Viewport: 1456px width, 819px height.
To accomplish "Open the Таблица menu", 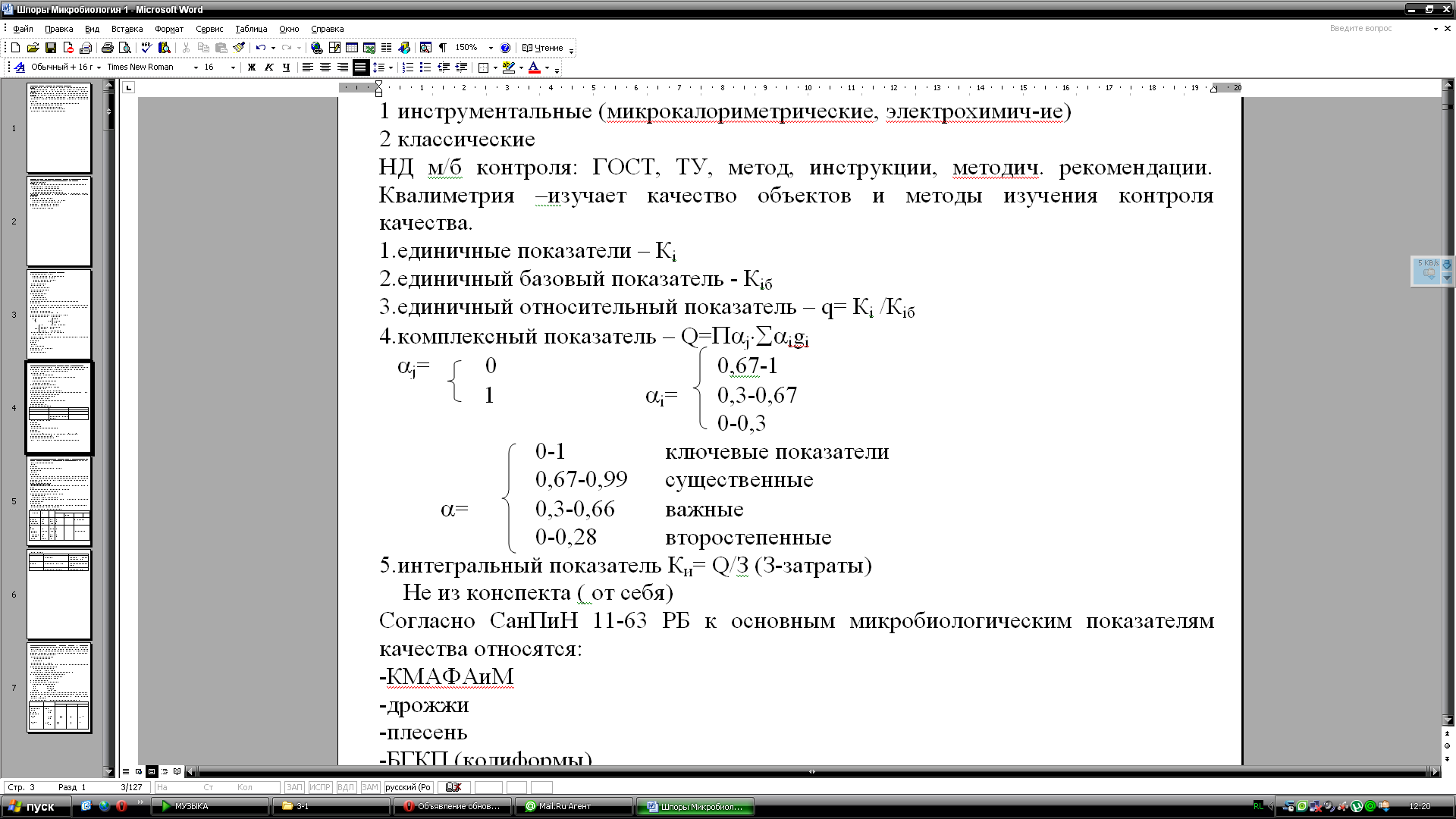I will point(251,29).
